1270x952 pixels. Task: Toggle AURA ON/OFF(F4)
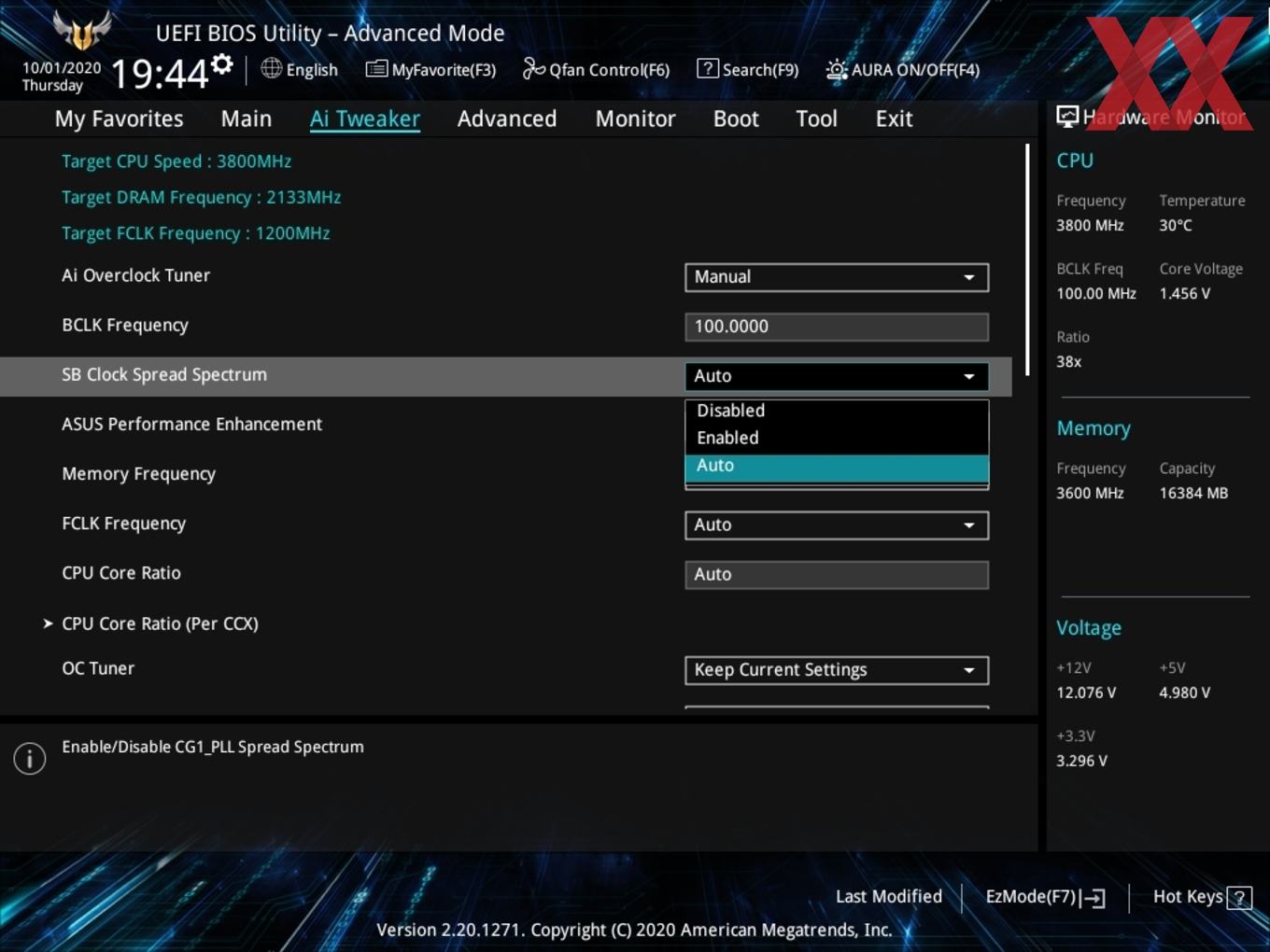902,69
